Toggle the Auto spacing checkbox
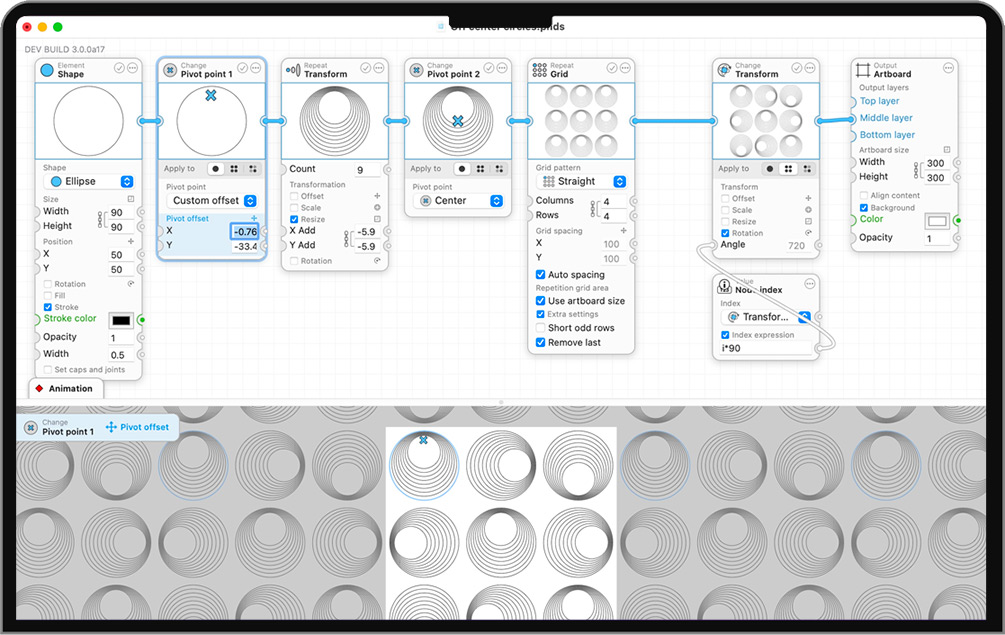 click(x=541, y=275)
